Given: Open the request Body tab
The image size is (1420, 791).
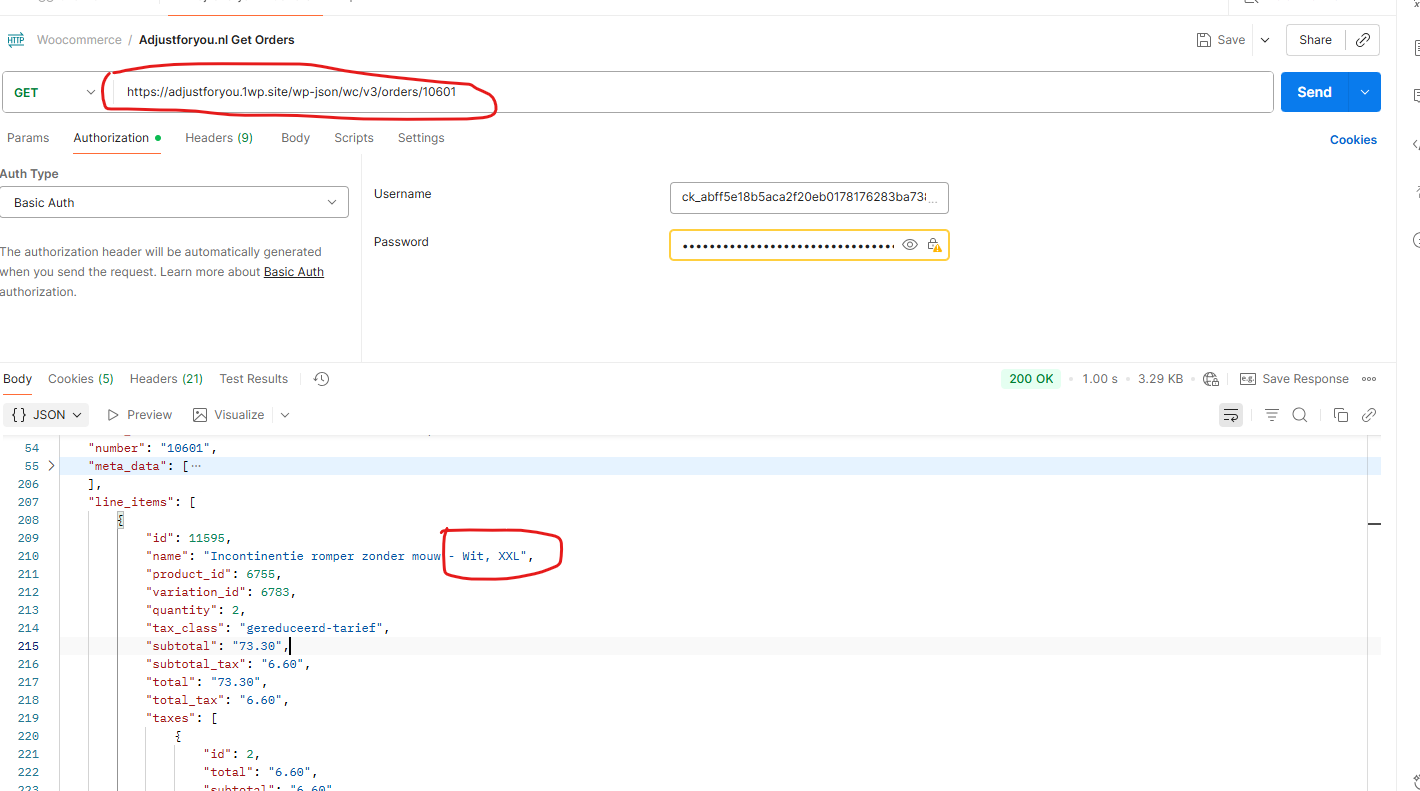Looking at the screenshot, I should click(x=295, y=138).
